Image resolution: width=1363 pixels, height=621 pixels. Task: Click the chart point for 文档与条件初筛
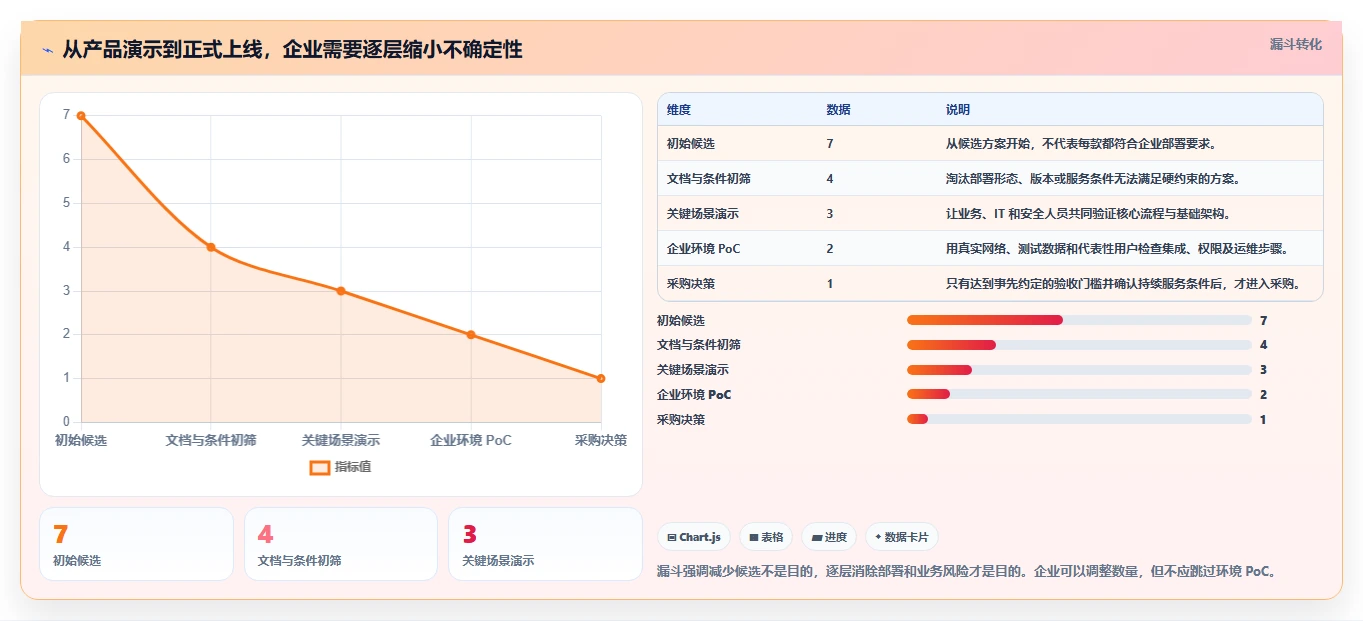pos(211,247)
